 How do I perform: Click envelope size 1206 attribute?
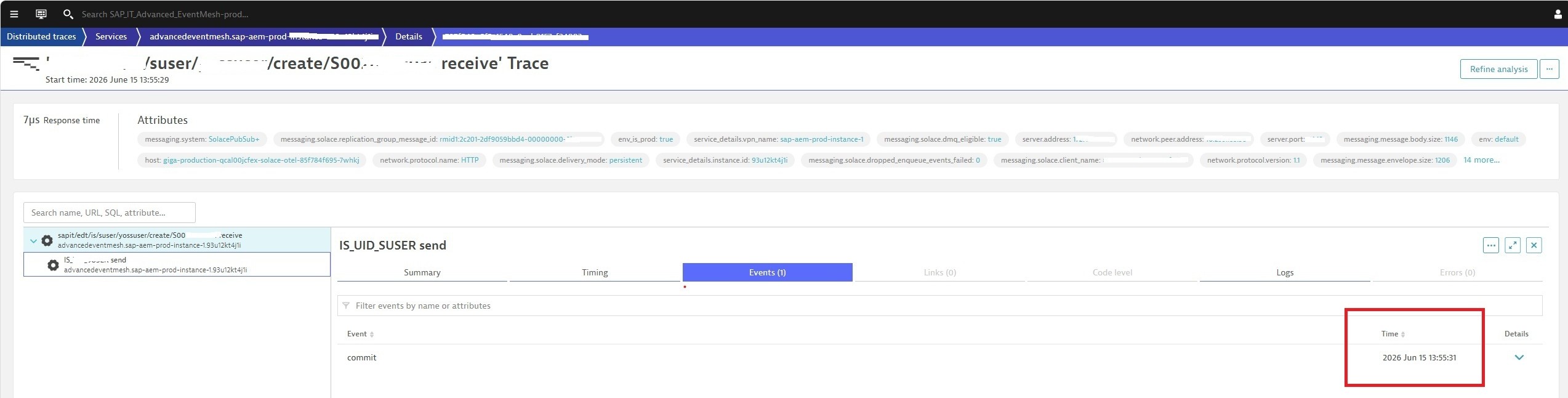pos(1385,160)
